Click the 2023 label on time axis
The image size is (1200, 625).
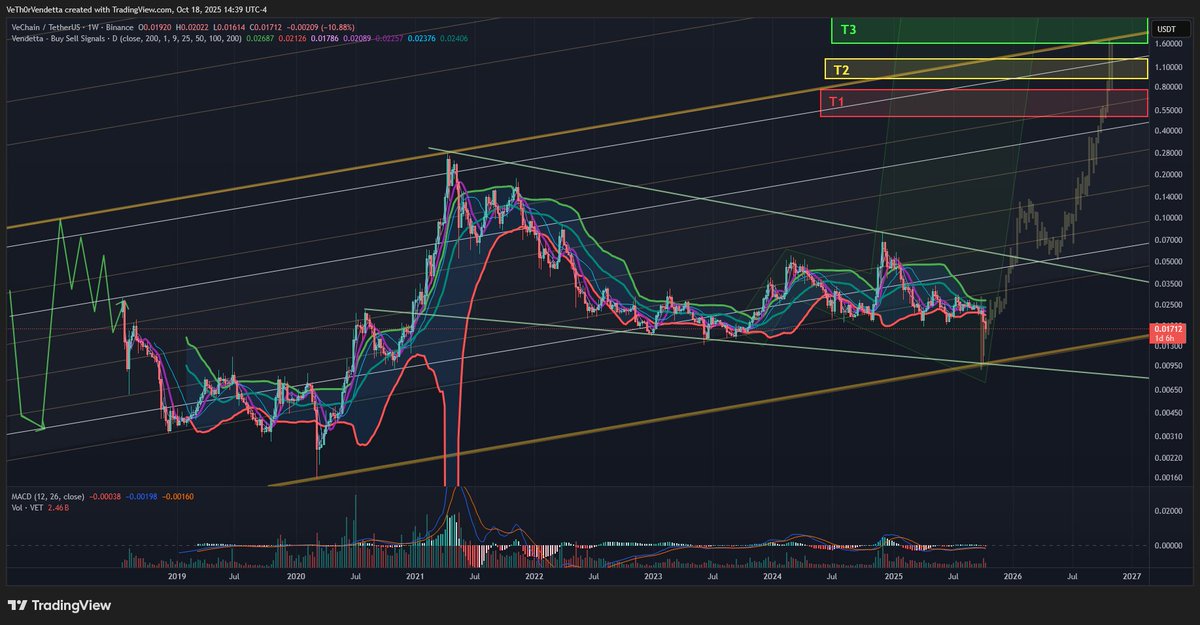[653, 577]
